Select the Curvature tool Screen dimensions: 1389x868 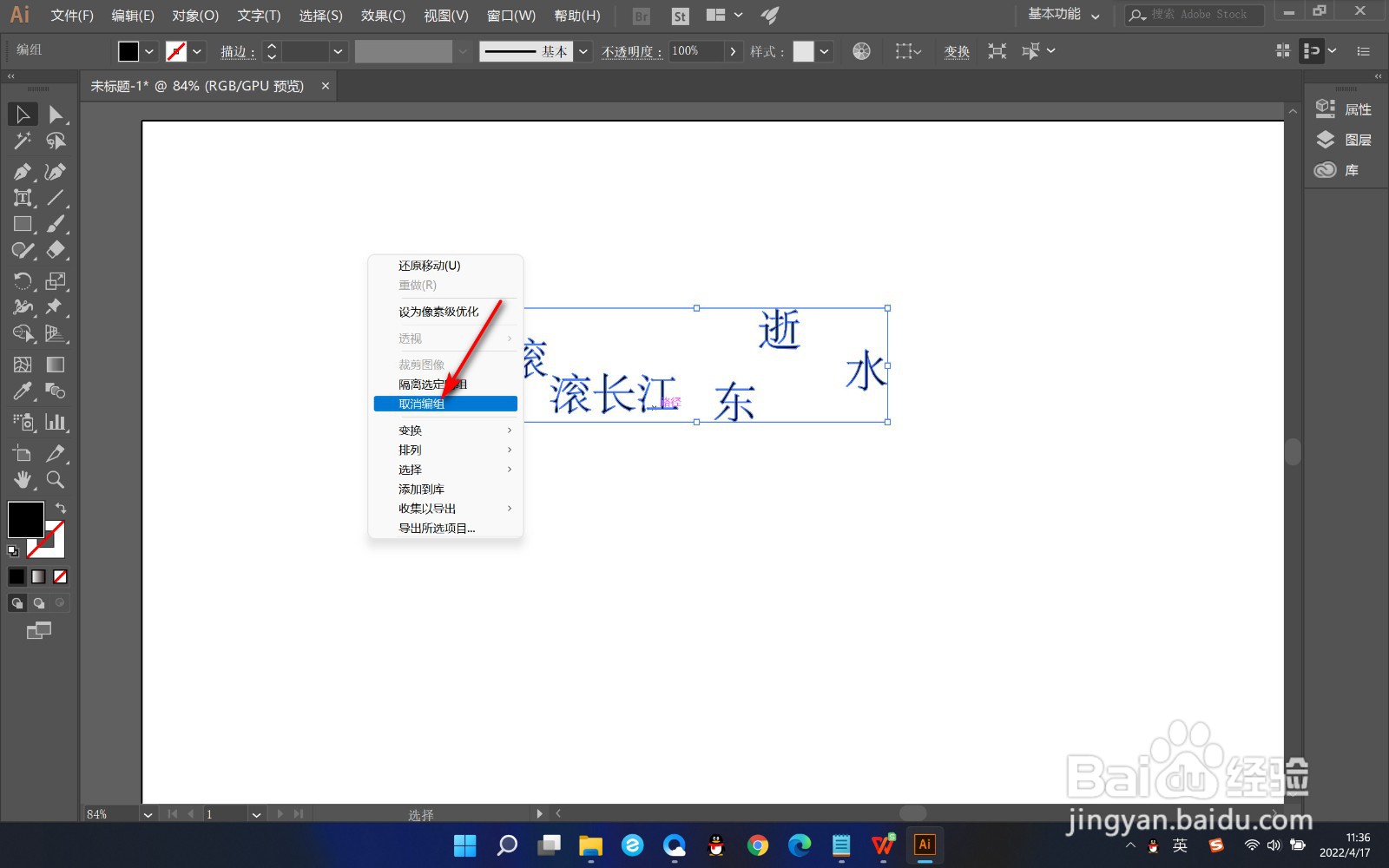[56, 172]
